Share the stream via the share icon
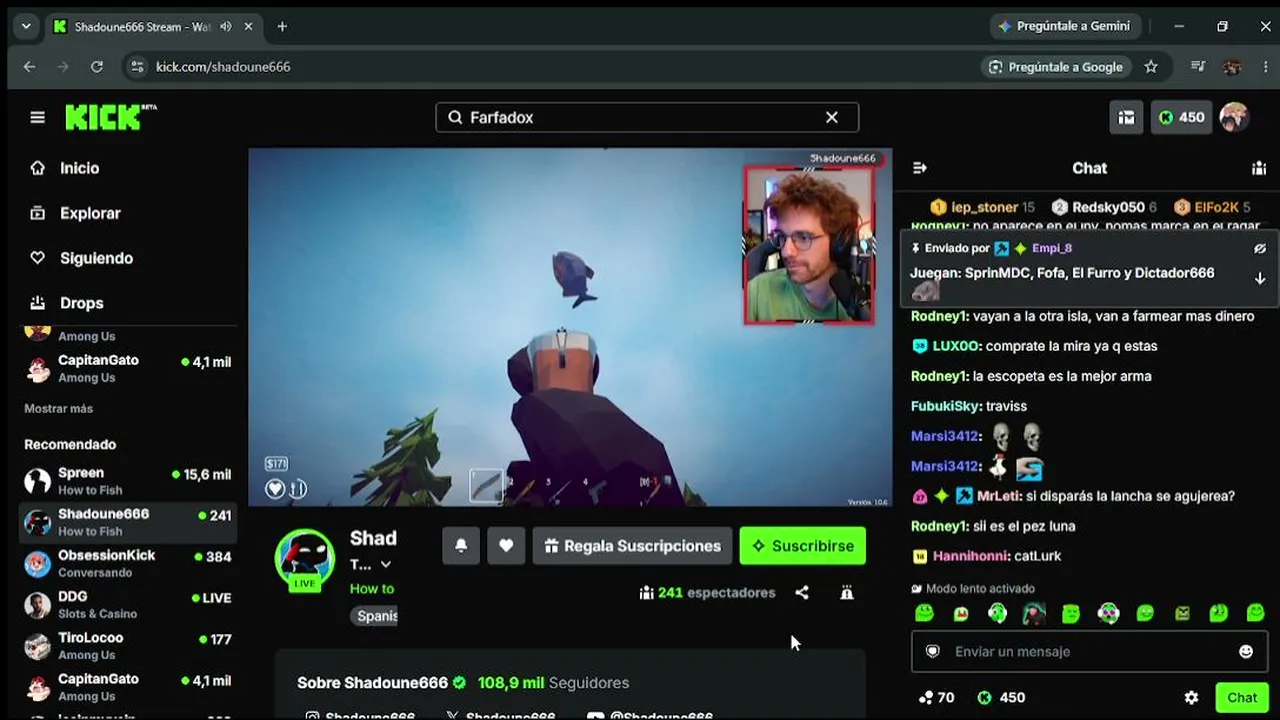 coord(802,593)
